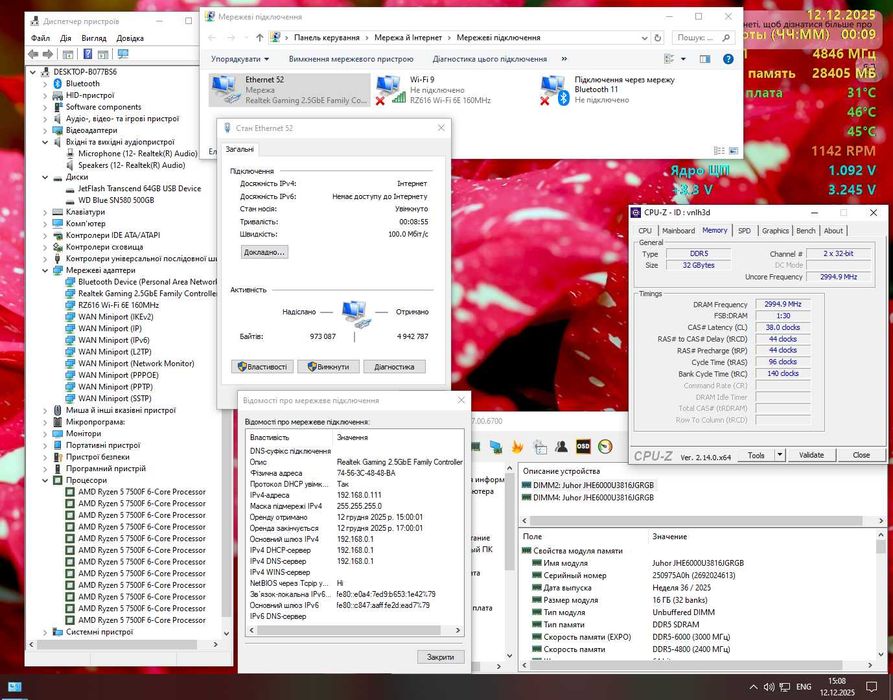Screen dimensions: 893x700
Task: Click the refresh icon beside the address bar
Action: (x=658, y=38)
